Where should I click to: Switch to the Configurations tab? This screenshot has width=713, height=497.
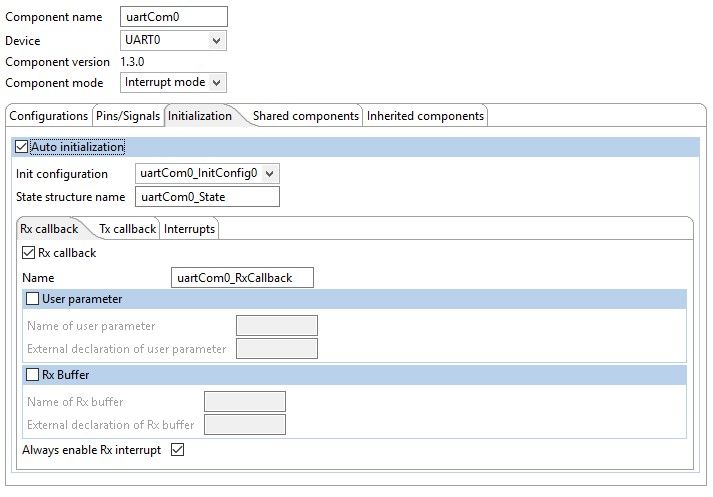(x=49, y=116)
